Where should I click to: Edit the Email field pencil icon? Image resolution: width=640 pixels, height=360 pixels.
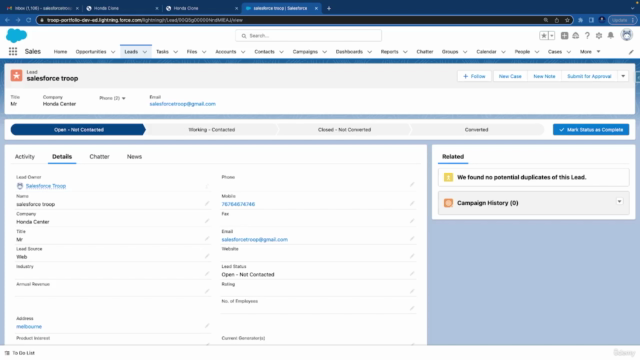tap(412, 238)
